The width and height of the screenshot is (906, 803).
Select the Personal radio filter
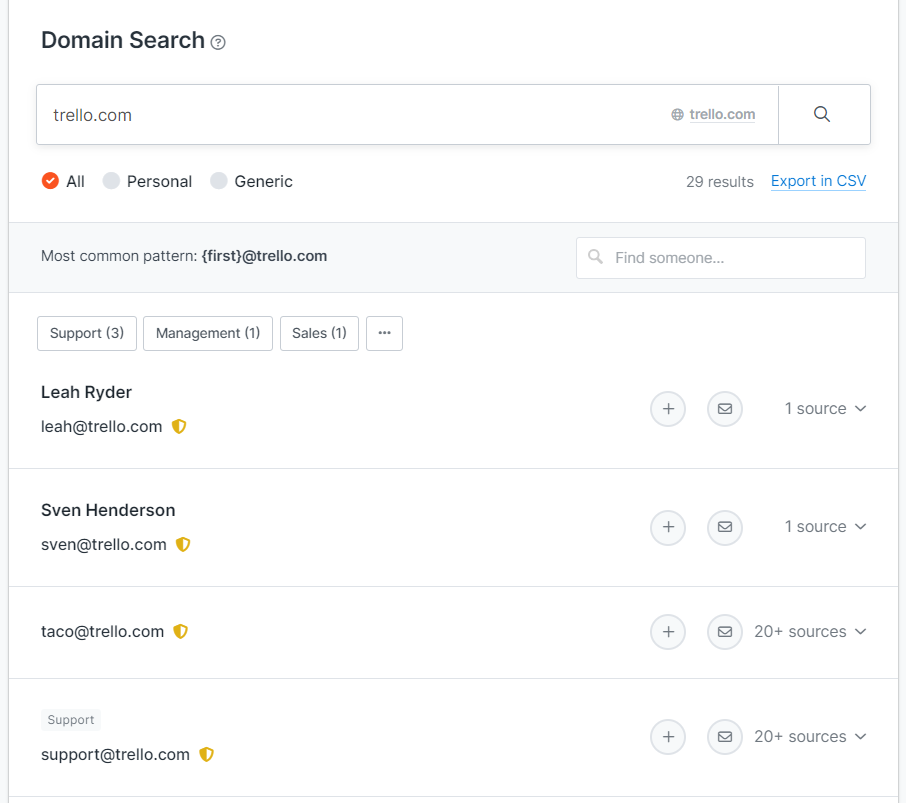click(x=111, y=181)
